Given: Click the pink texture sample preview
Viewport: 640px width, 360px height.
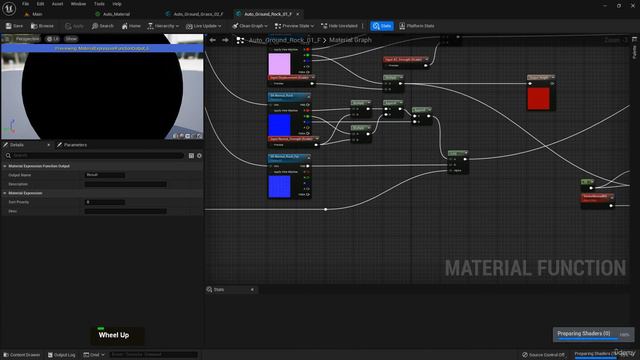Looking at the screenshot, I should (x=279, y=63).
